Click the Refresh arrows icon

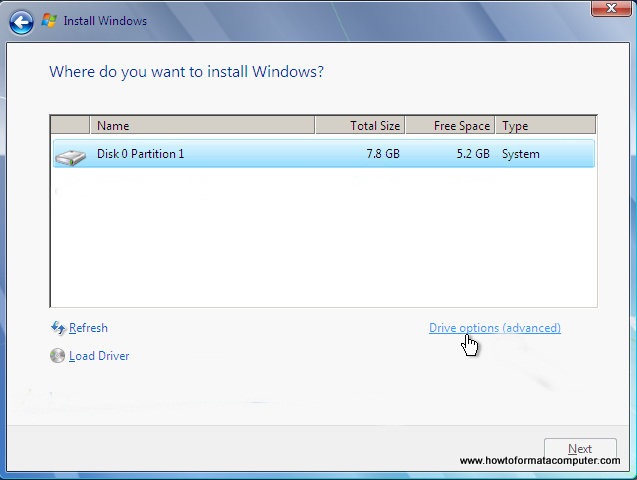click(x=57, y=328)
